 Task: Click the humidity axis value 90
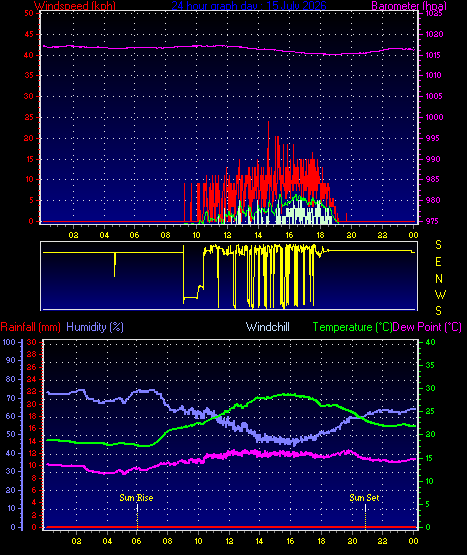[11, 360]
